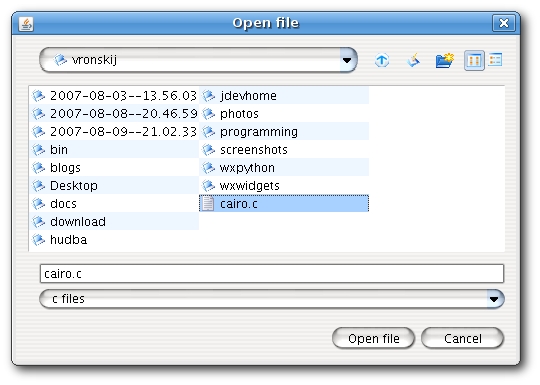Viewport: 540px width, 385px height.
Task: Select the screenshots folder
Action: 284,149
